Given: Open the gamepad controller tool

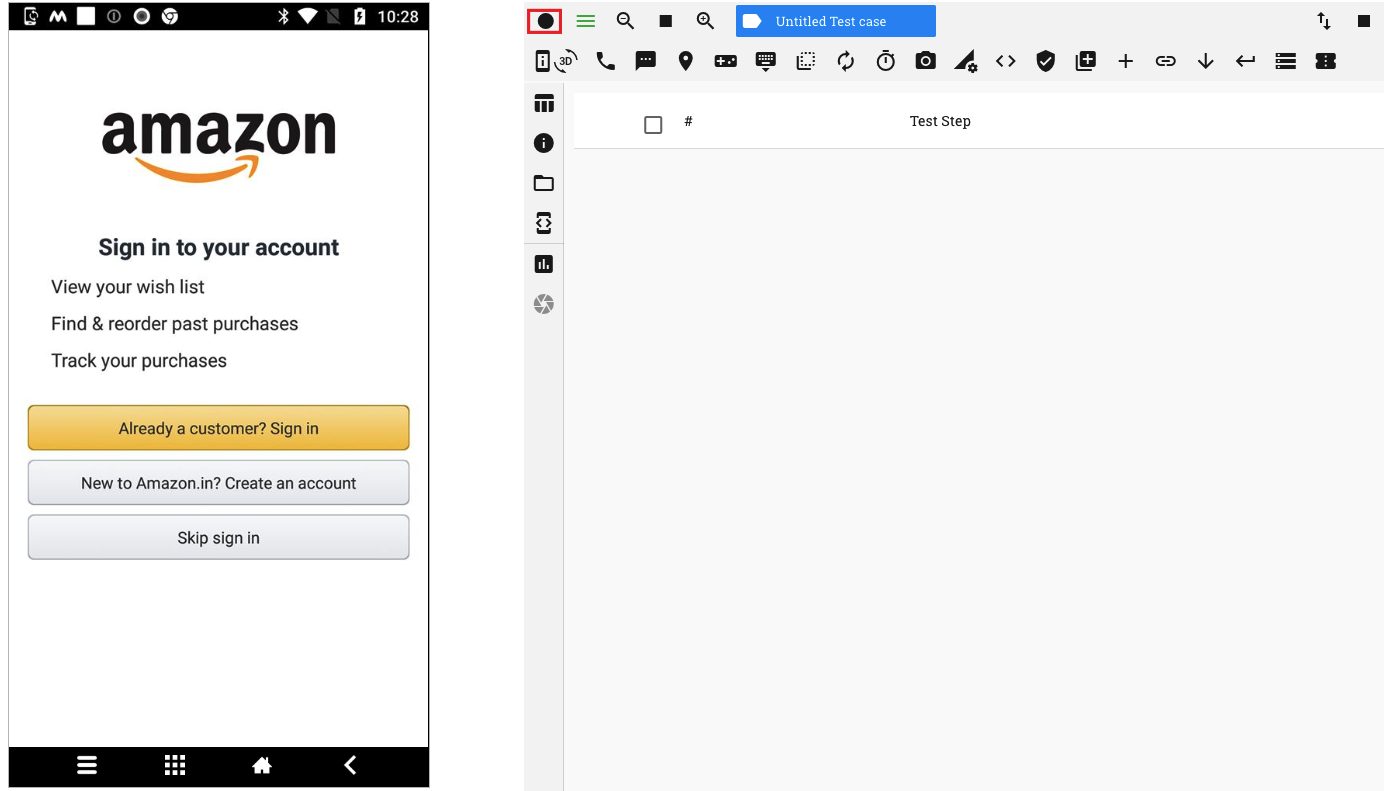Looking at the screenshot, I should [x=725, y=61].
